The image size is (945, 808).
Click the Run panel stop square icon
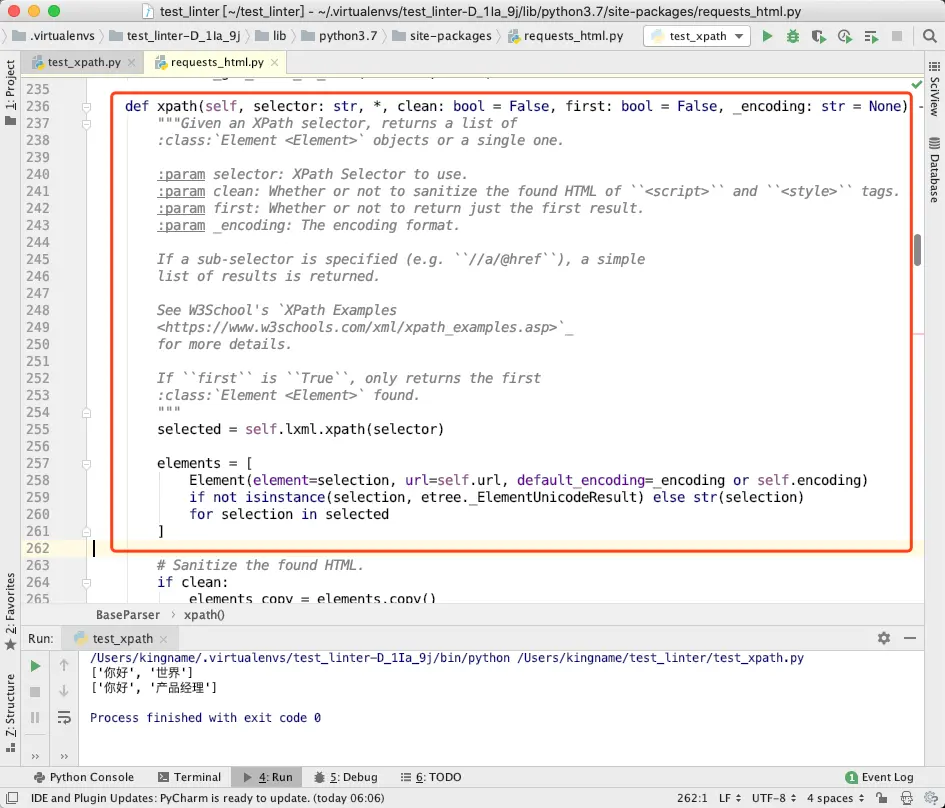[x=35, y=692]
